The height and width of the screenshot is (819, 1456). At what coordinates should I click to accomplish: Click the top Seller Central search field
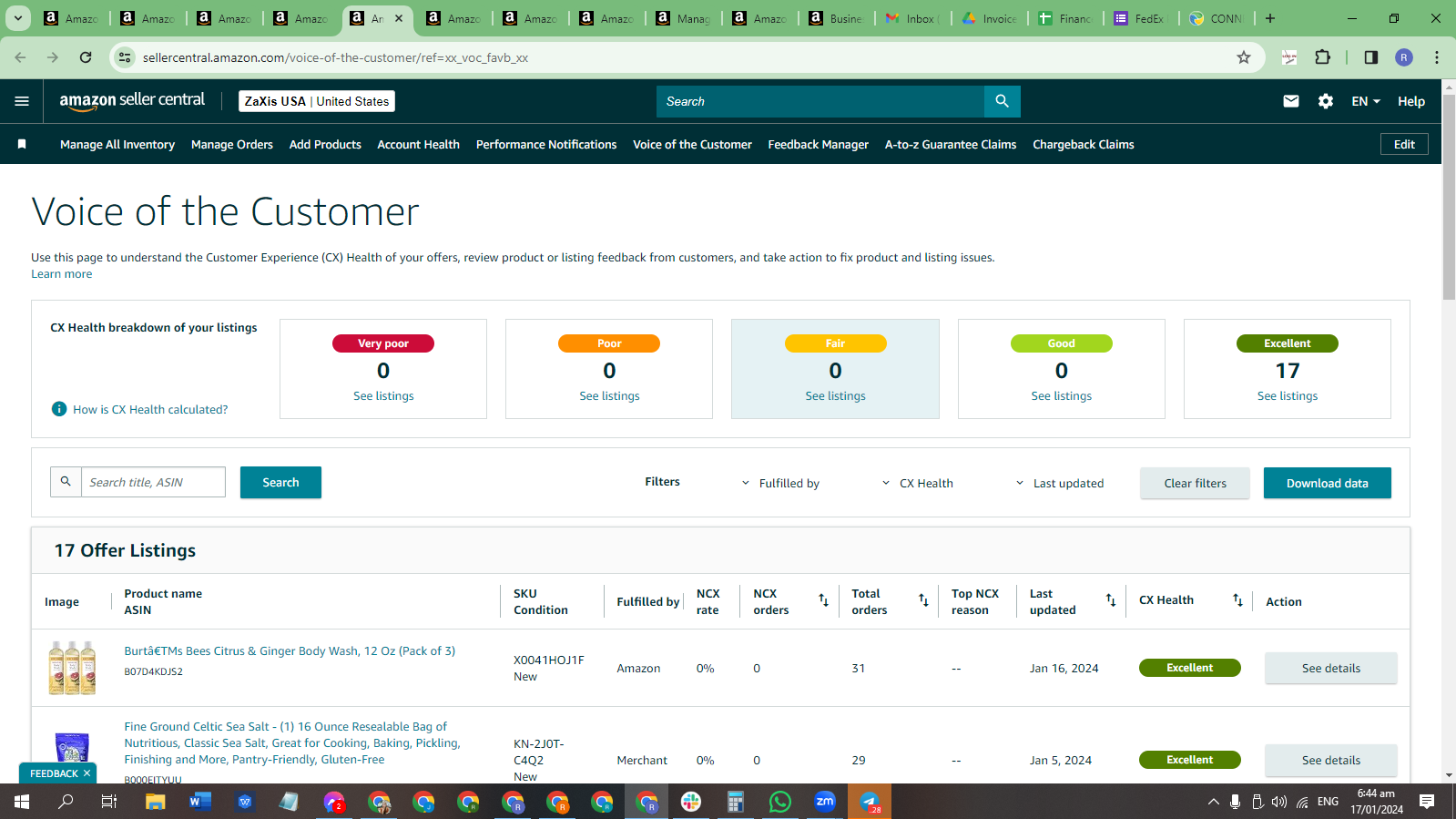tap(820, 101)
